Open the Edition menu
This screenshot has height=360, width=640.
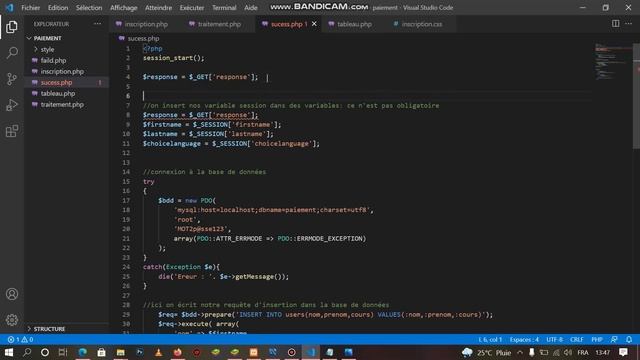[x=58, y=8]
